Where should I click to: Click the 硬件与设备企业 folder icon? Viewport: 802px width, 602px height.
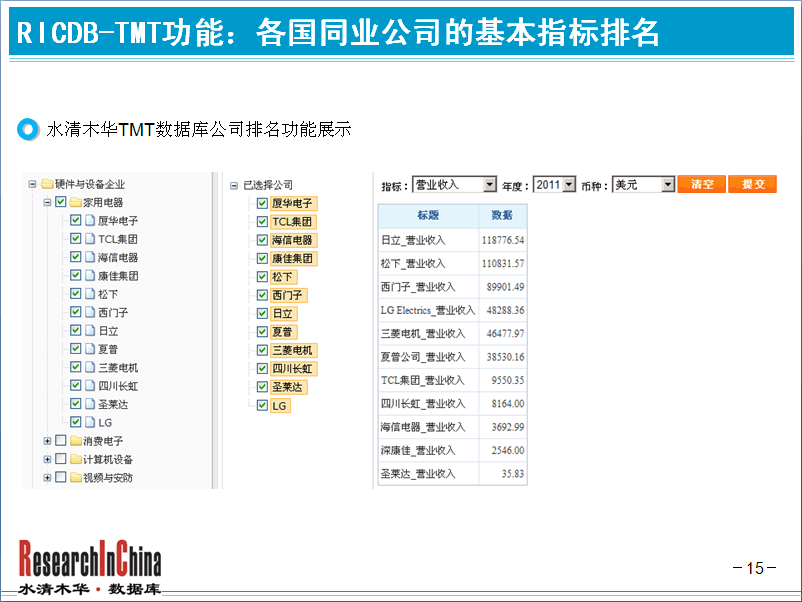coord(47,184)
